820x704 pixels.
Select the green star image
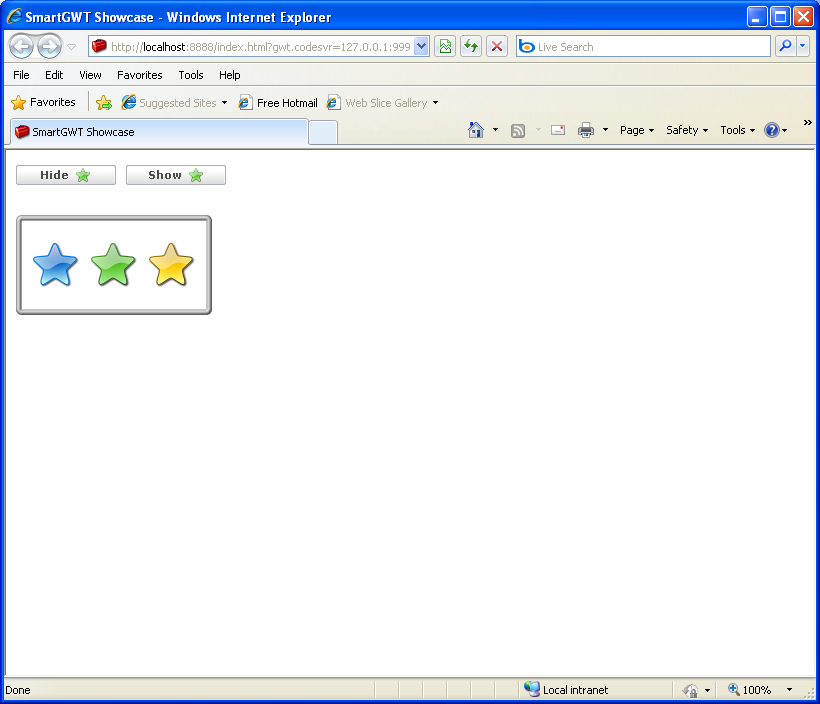[113, 265]
